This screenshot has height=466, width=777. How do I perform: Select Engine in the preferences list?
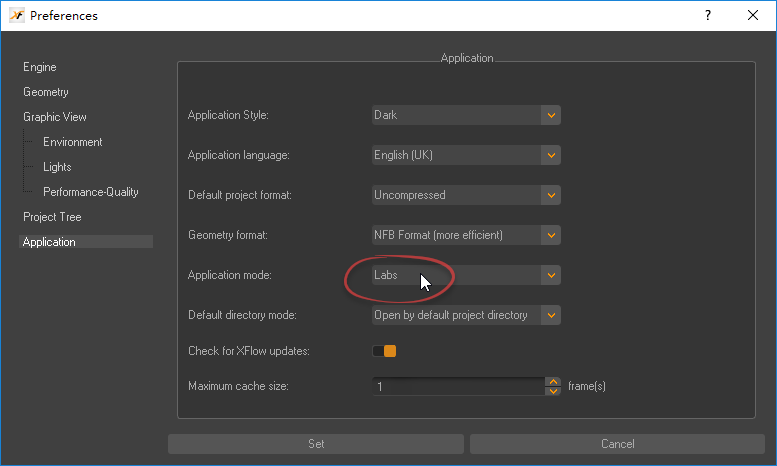[x=40, y=67]
